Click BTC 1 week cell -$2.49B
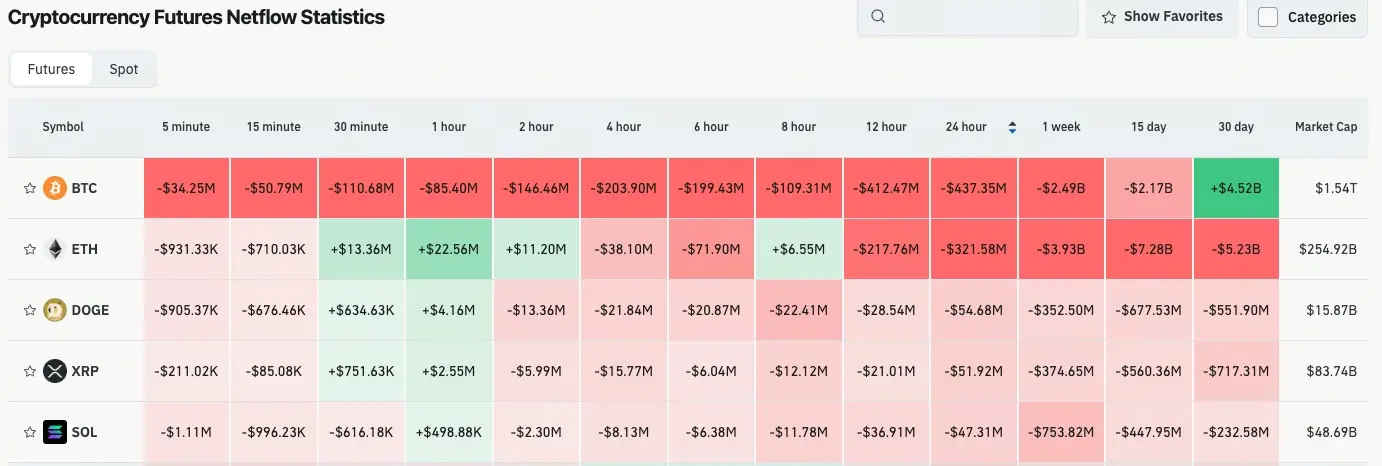This screenshot has height=466, width=1382. pyautogui.click(x=1061, y=188)
